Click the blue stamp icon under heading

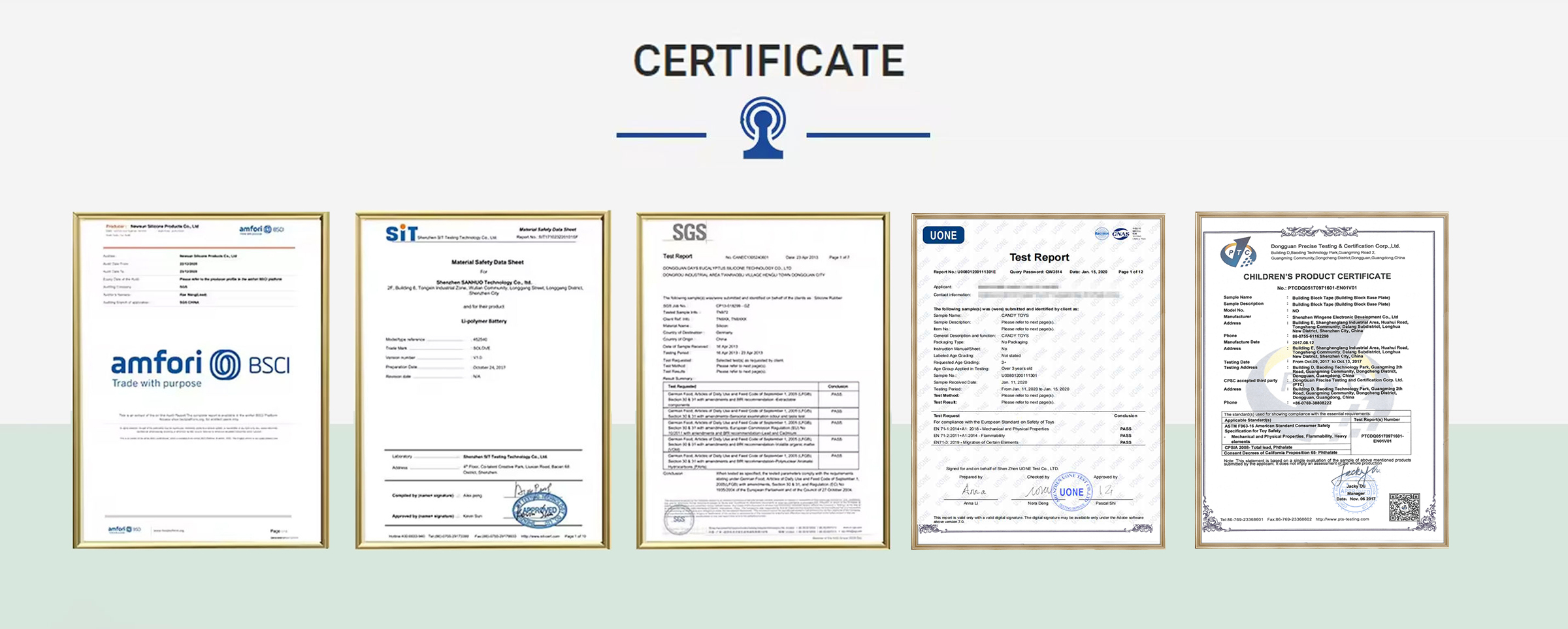[x=763, y=128]
